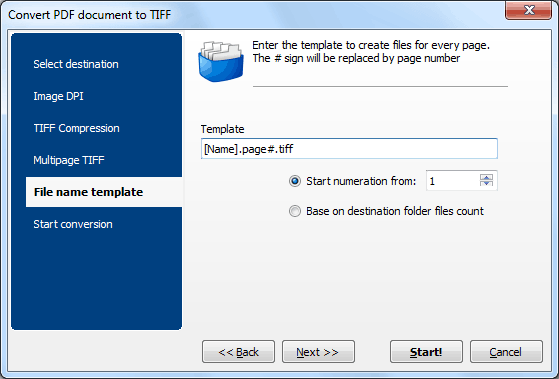Go to the Image DPI step
Screen dimensions: 559x379
(58, 96)
